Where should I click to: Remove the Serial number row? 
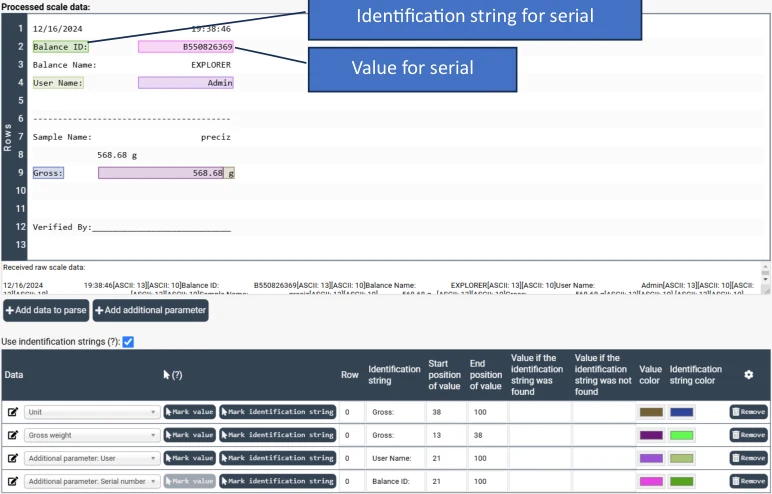coord(748,481)
